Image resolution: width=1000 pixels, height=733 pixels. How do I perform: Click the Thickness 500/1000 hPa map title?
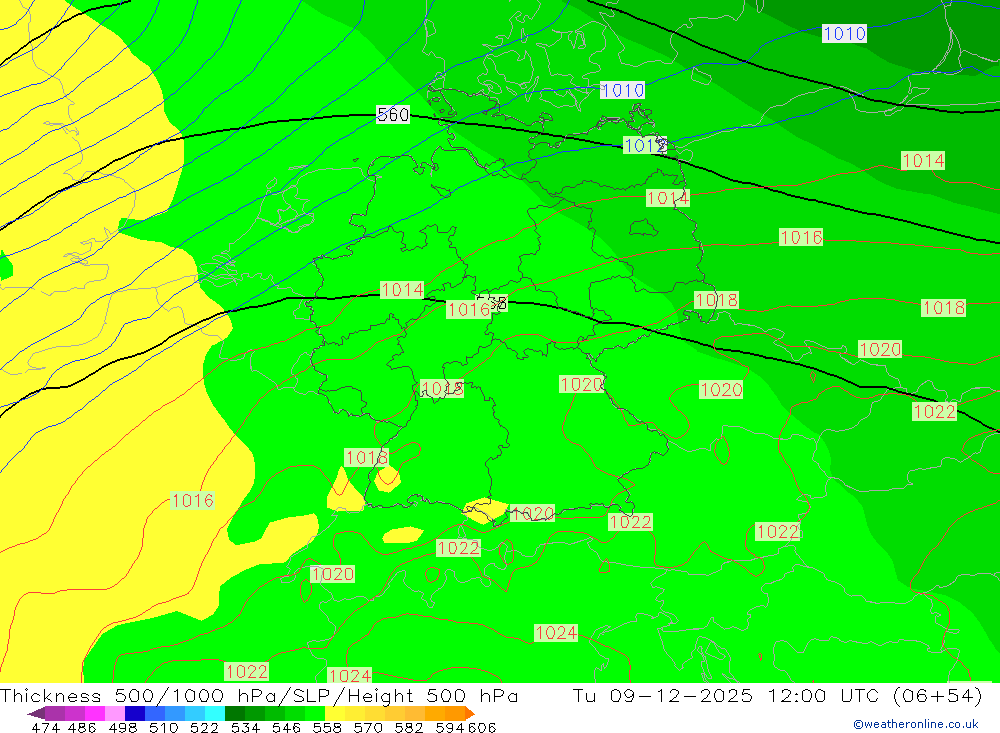[259, 695]
